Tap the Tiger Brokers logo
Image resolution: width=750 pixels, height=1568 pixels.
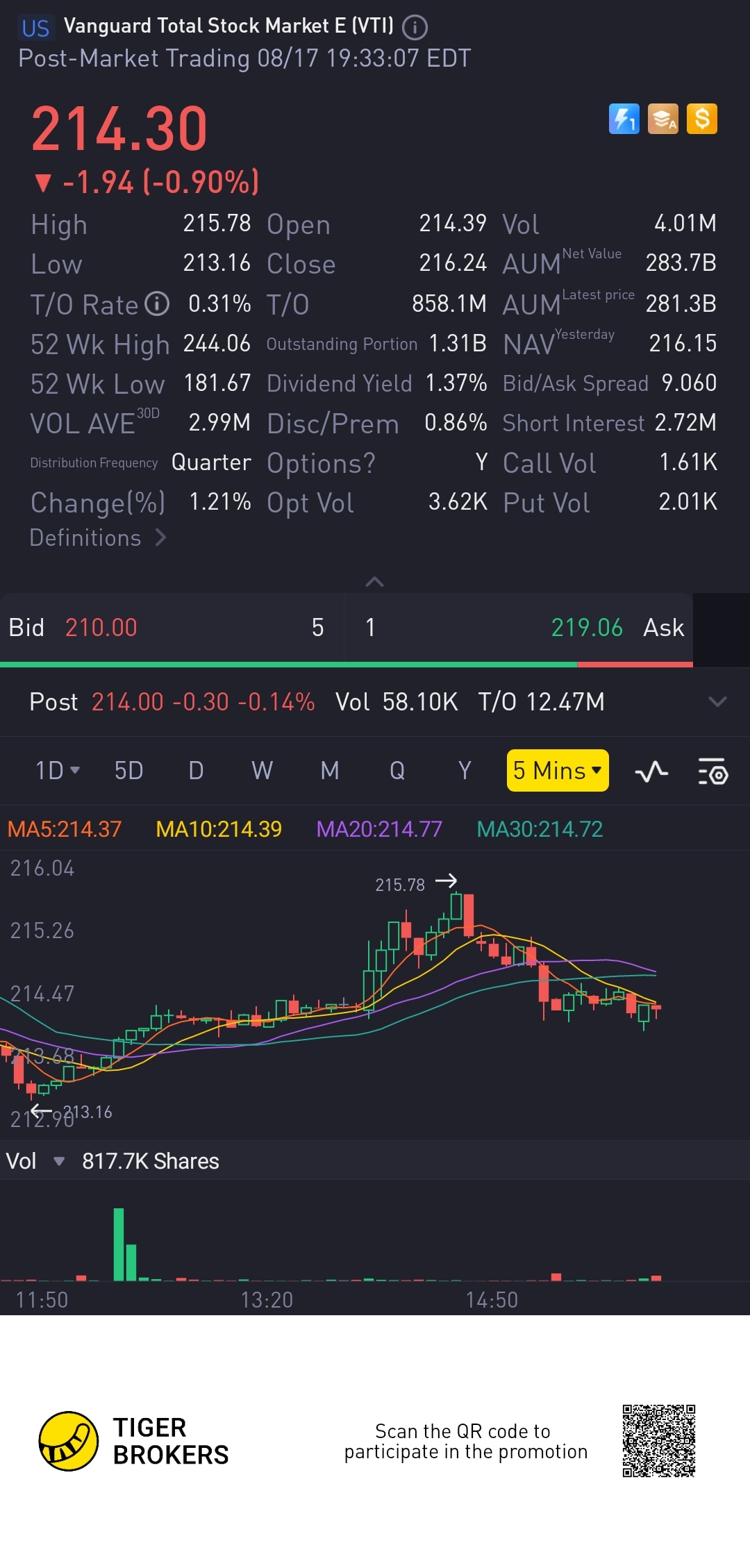[x=133, y=1441]
